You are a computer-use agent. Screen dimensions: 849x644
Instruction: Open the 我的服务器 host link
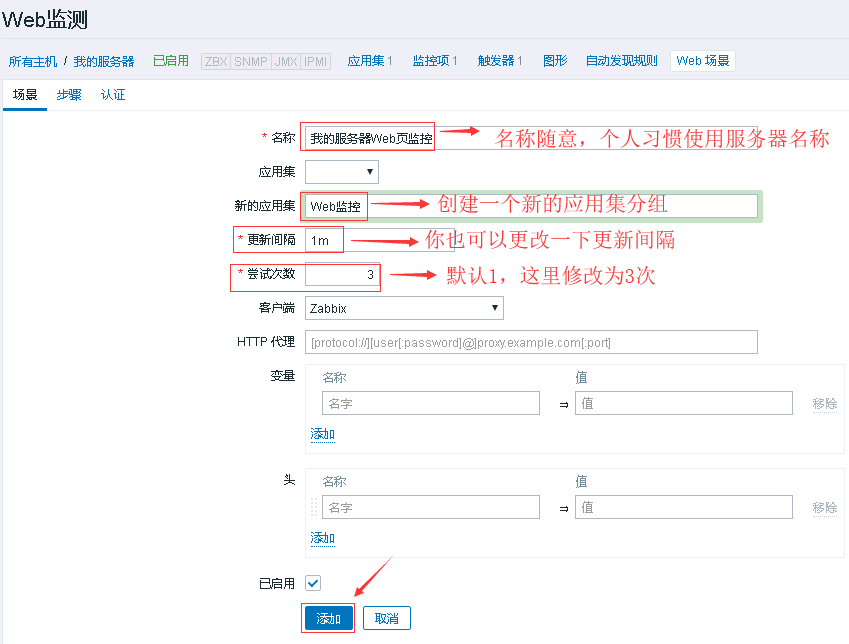point(103,61)
